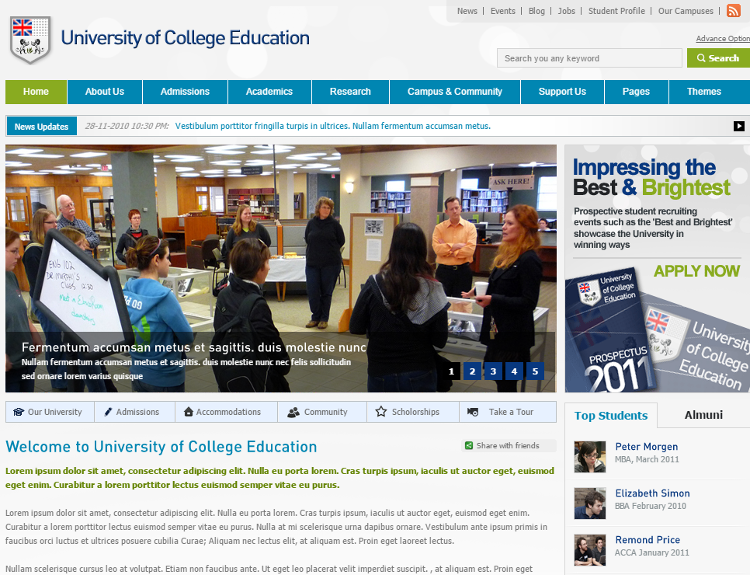The image size is (750, 575).
Task: Open the Student Profile link
Action: click(x=617, y=11)
